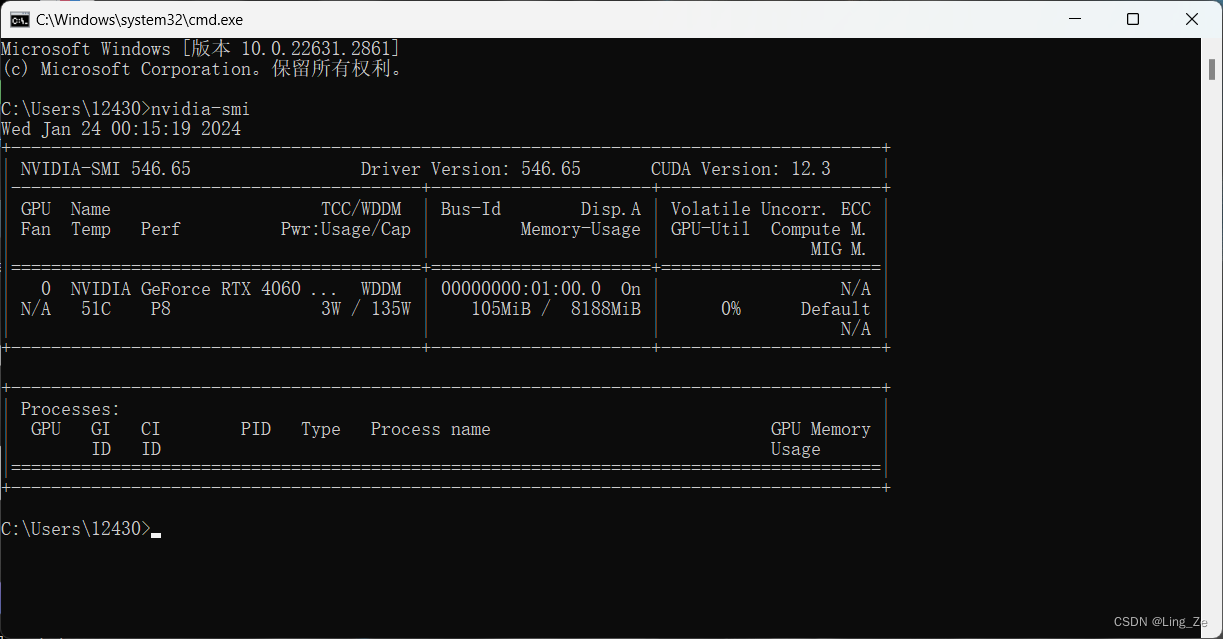Viewport: 1223px width, 639px height.
Task: Minimize the cmd.exe window
Action: 1075,19
